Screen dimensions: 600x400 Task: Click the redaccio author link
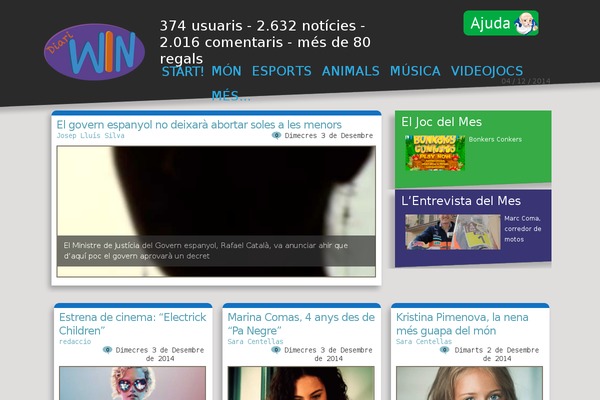click(x=75, y=341)
